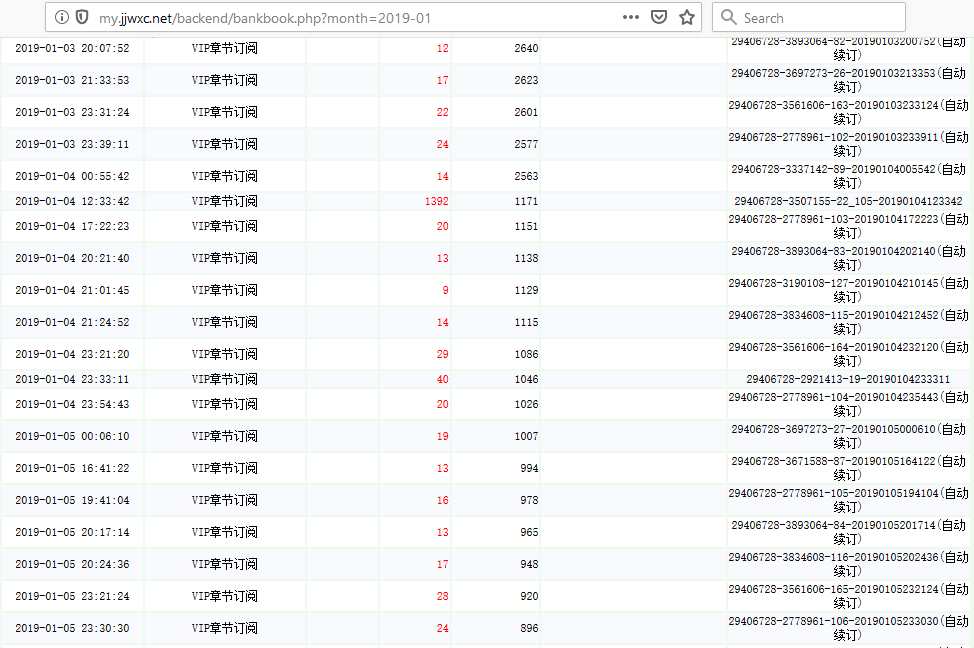Image resolution: width=974 pixels, height=648 pixels.
Task: Click the red amount 28
Action: [x=442, y=596]
